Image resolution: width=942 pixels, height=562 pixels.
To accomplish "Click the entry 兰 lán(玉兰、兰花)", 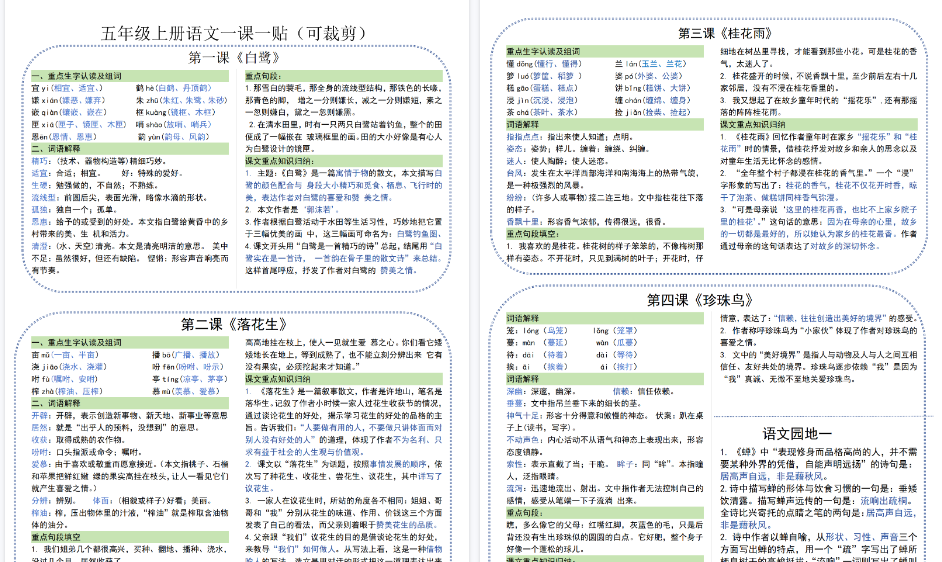I will coord(650,64).
